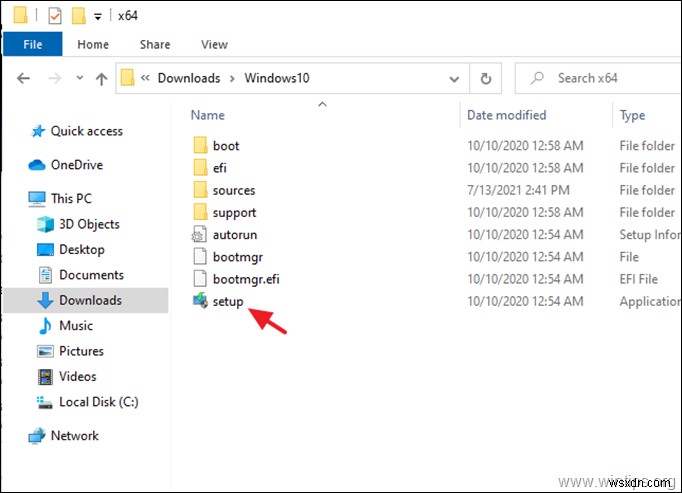Screen dimensions: 682x493
Task: Click the Downloads breadcrumb in address bar
Action: click(x=189, y=78)
